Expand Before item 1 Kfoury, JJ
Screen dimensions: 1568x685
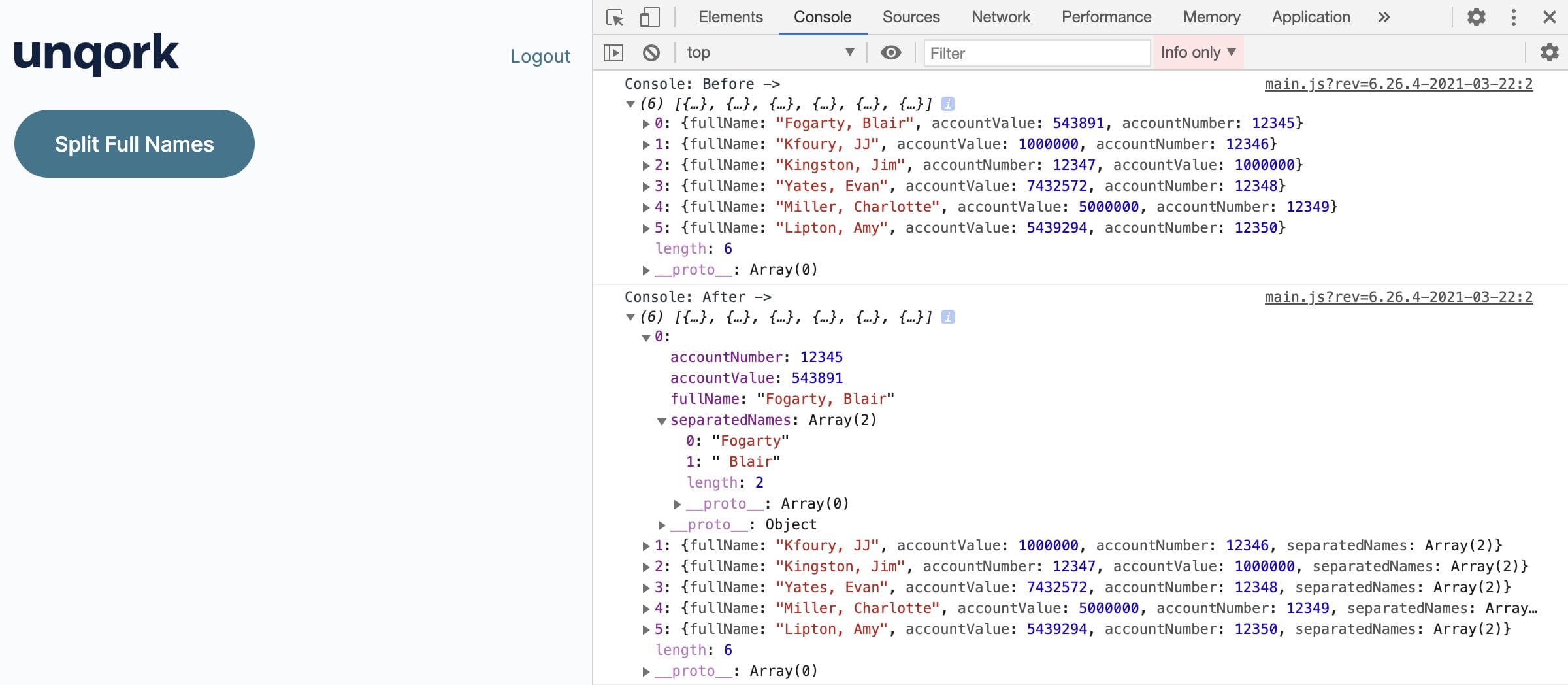pyautogui.click(x=645, y=144)
